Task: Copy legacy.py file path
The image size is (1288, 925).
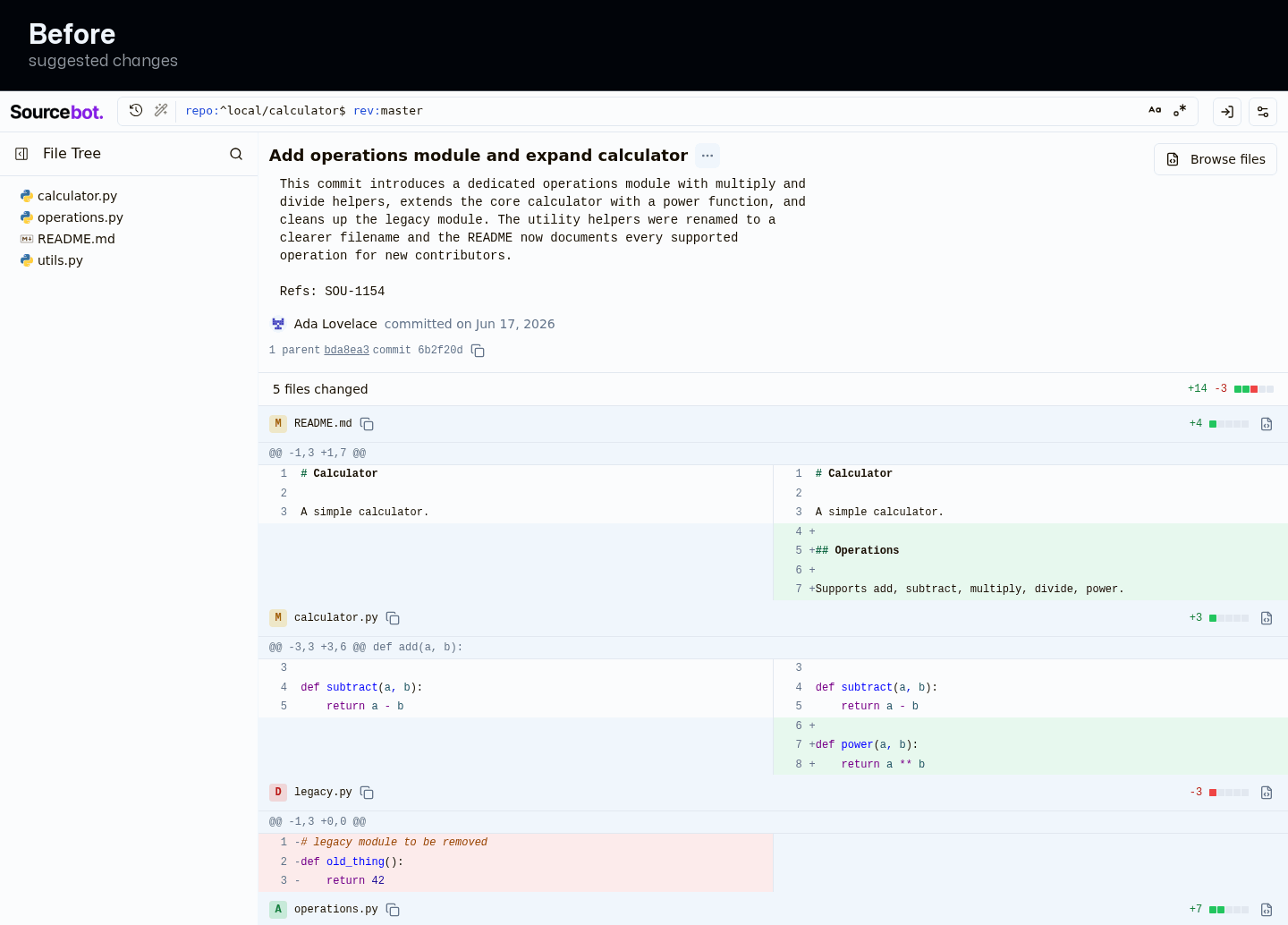Action: pos(367,793)
